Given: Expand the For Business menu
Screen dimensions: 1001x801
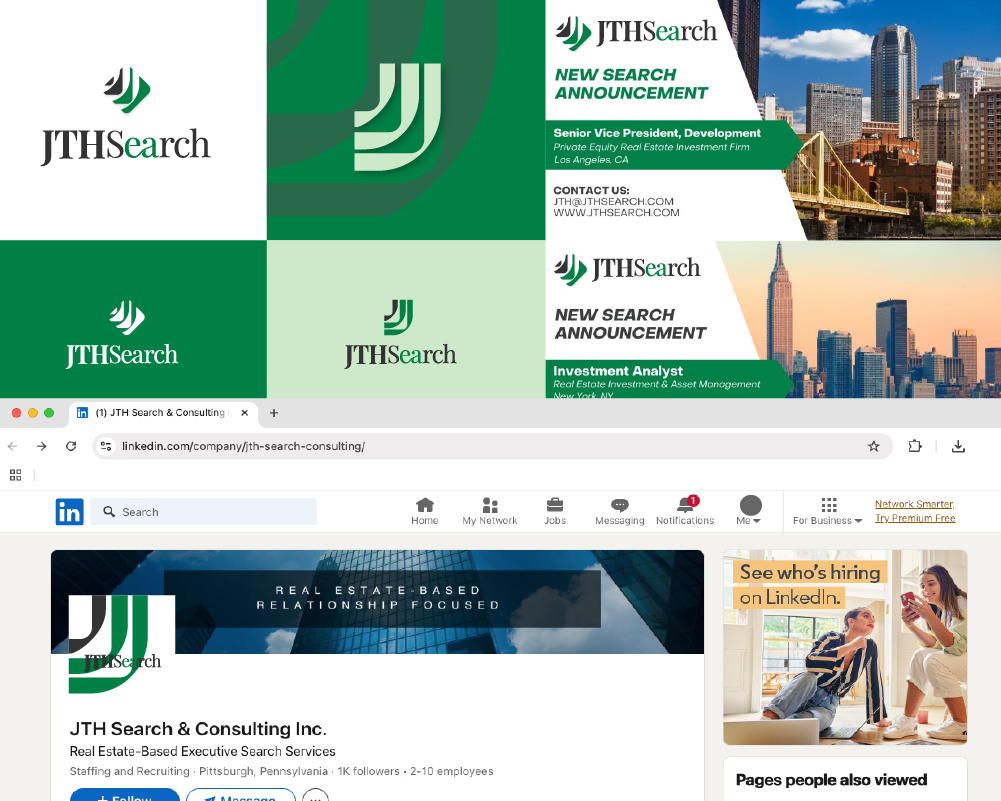Looking at the screenshot, I should click(828, 512).
